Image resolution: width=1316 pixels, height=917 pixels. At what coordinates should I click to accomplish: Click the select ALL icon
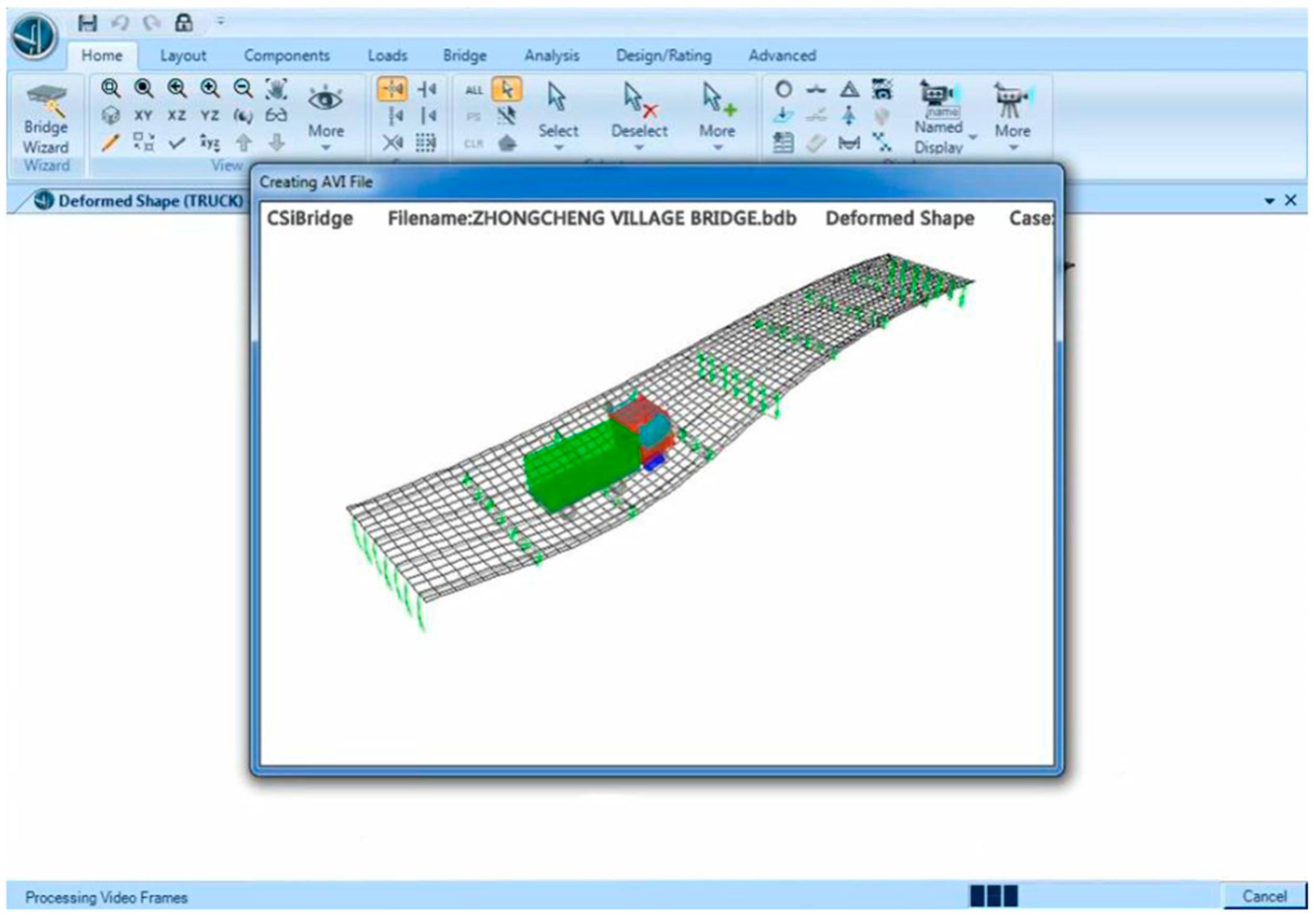(474, 90)
